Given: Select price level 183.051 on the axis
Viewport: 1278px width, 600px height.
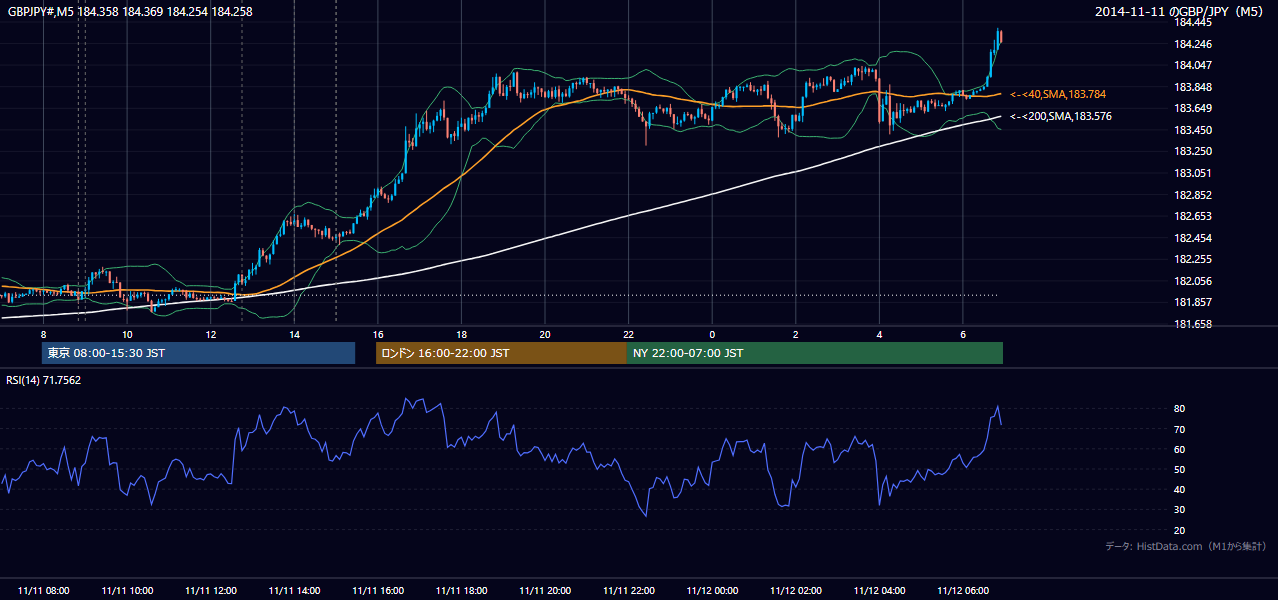Looking at the screenshot, I should click(1193, 173).
